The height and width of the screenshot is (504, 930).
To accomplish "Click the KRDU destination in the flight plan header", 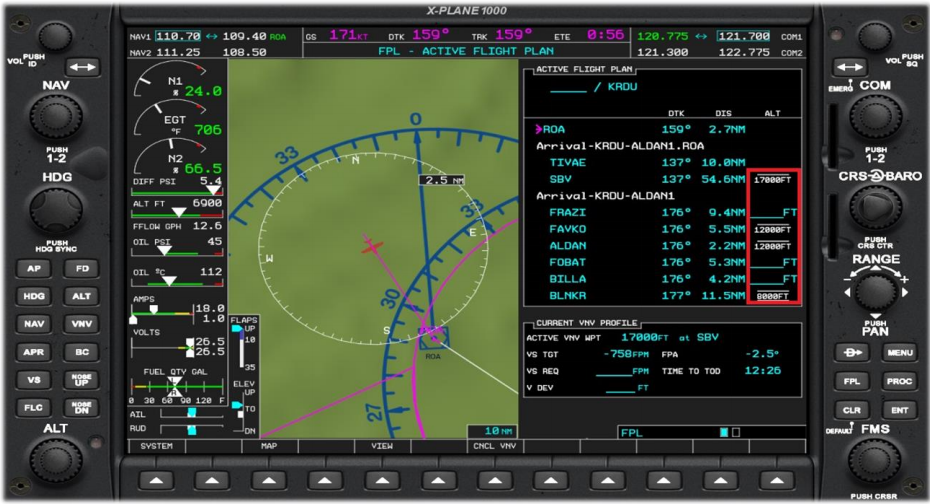I will click(622, 87).
